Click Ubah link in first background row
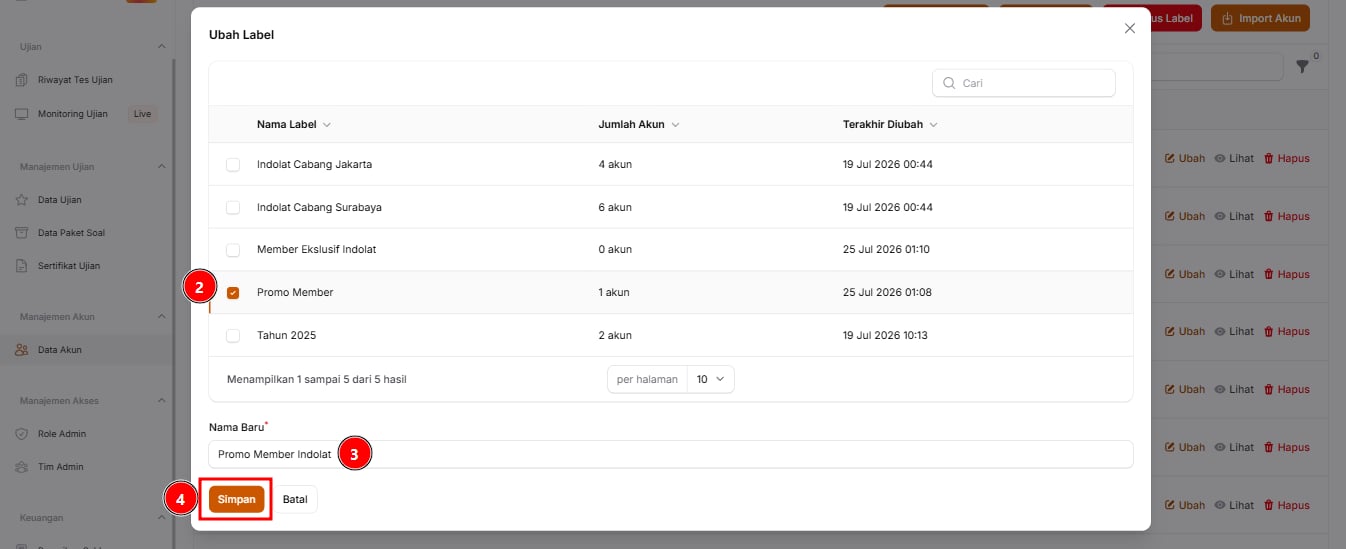Screen dimensions: 1346x549 tap(1185, 158)
